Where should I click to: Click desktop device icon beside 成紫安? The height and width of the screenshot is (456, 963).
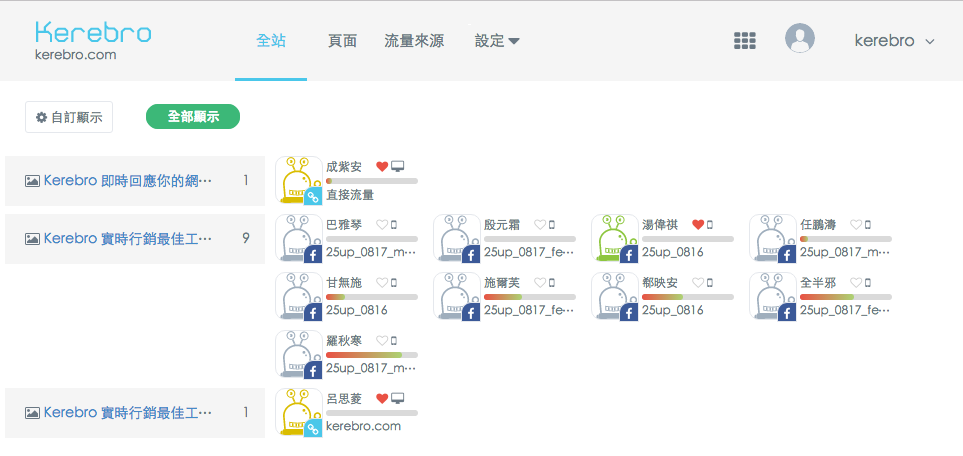397,166
